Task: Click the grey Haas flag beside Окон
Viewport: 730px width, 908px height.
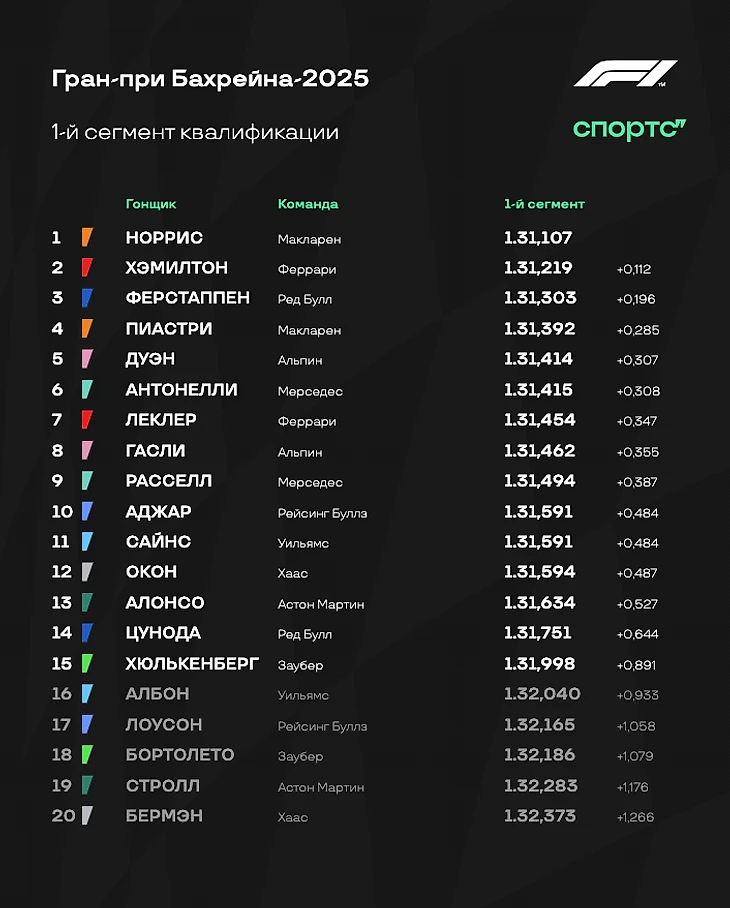Action: [87, 572]
